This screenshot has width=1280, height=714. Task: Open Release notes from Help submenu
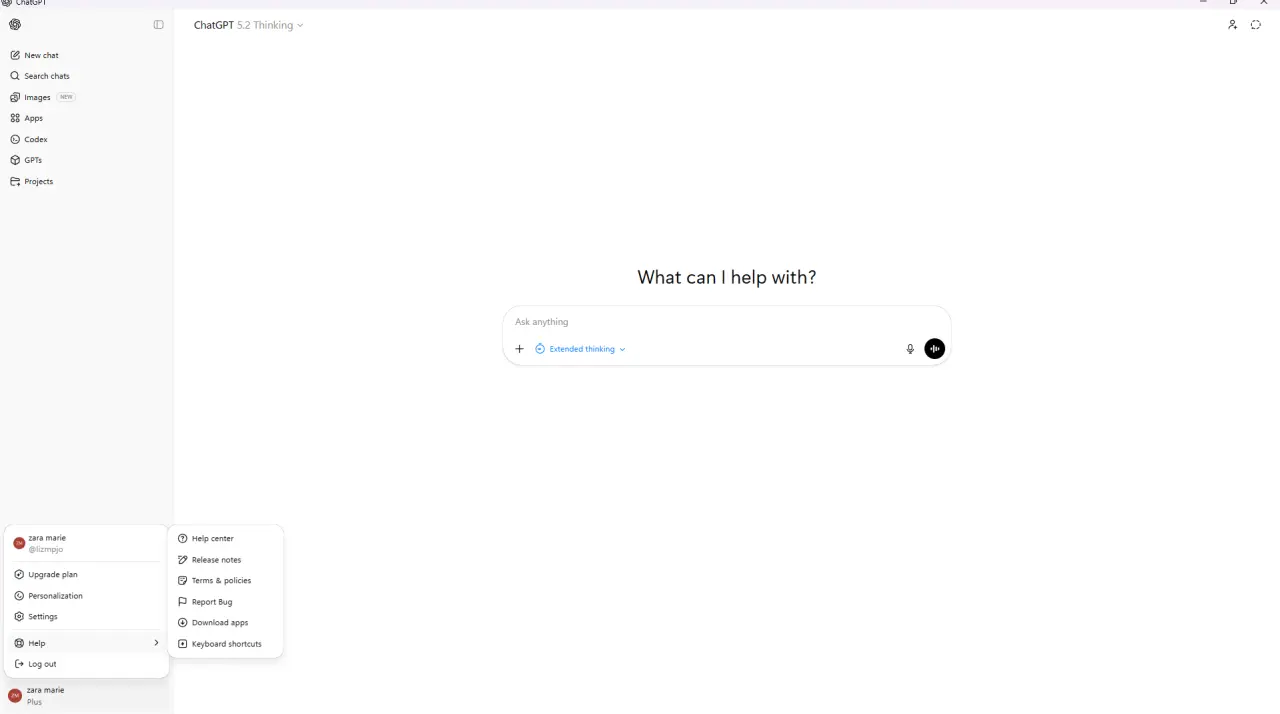coord(226,560)
